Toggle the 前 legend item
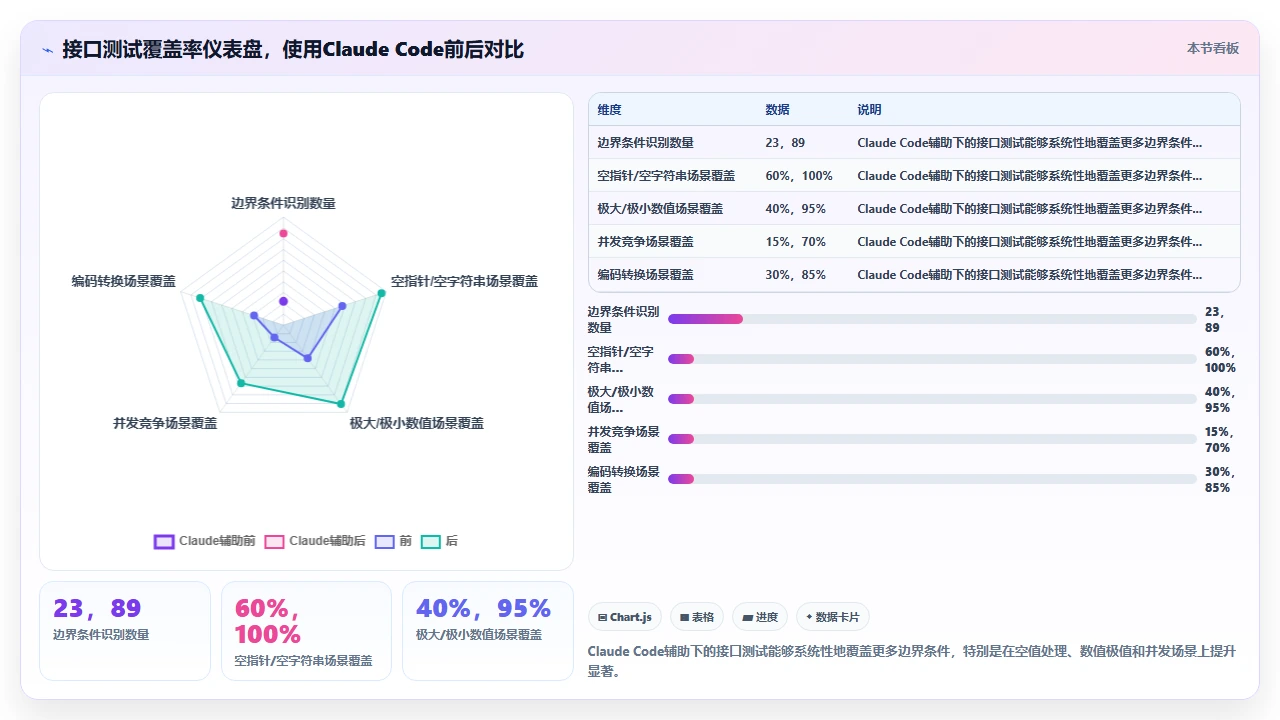Screen dimensions: 1280x720 pos(393,541)
